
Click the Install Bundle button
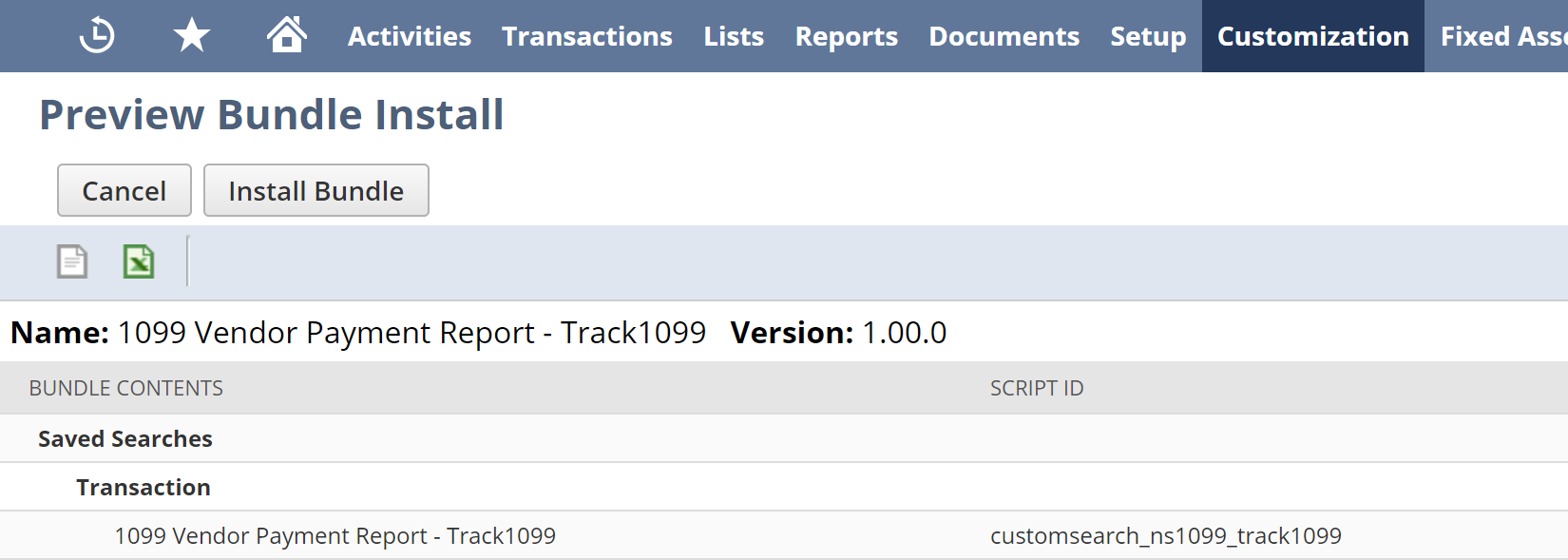pos(316,190)
